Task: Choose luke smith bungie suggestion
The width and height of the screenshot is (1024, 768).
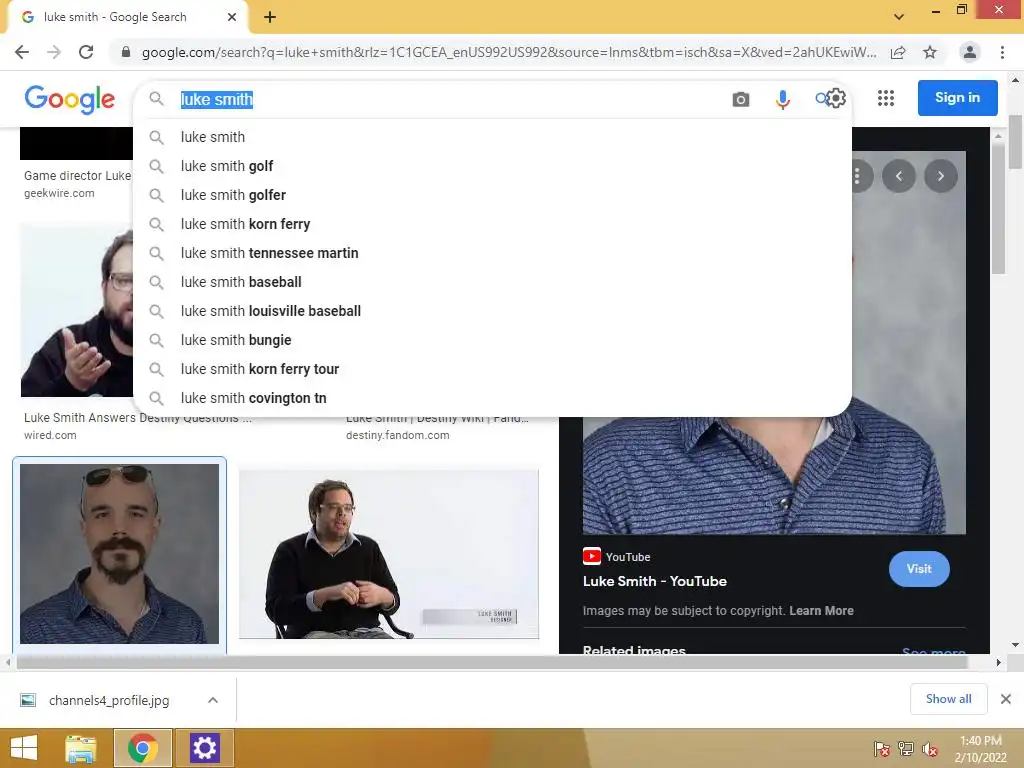Action: 492,340
